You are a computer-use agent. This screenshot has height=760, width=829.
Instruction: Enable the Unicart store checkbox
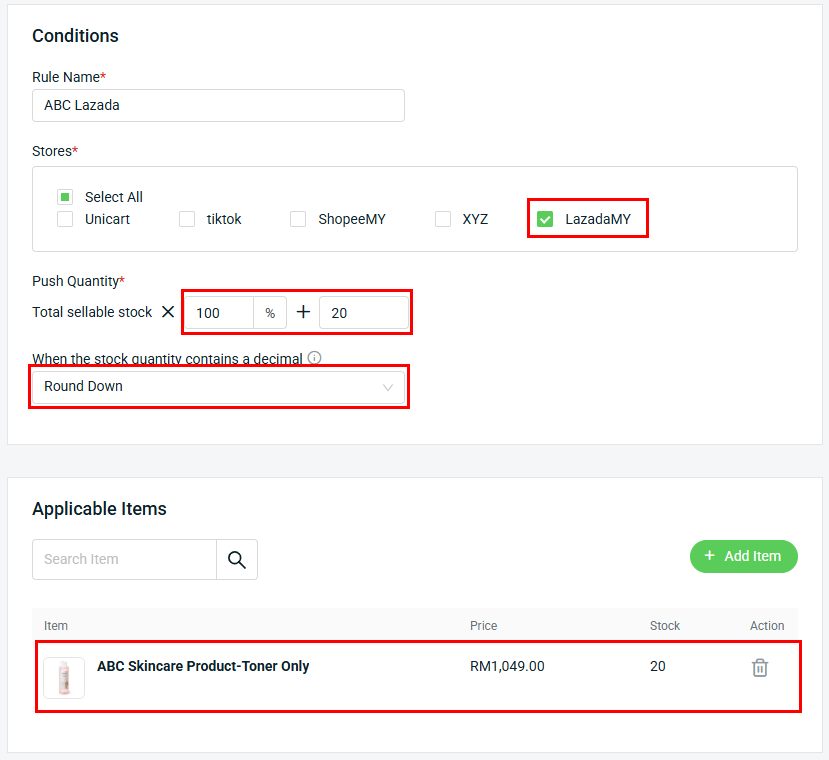click(65, 219)
